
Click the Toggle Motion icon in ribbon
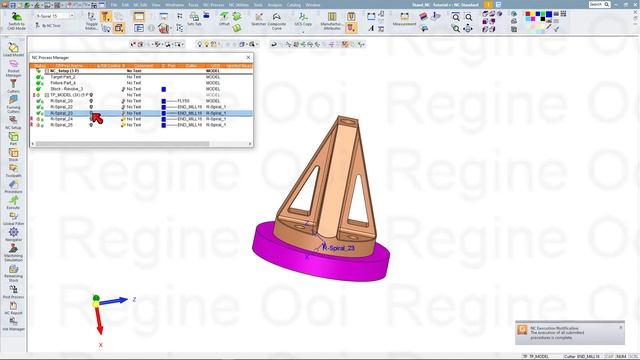pyautogui.click(x=92, y=21)
